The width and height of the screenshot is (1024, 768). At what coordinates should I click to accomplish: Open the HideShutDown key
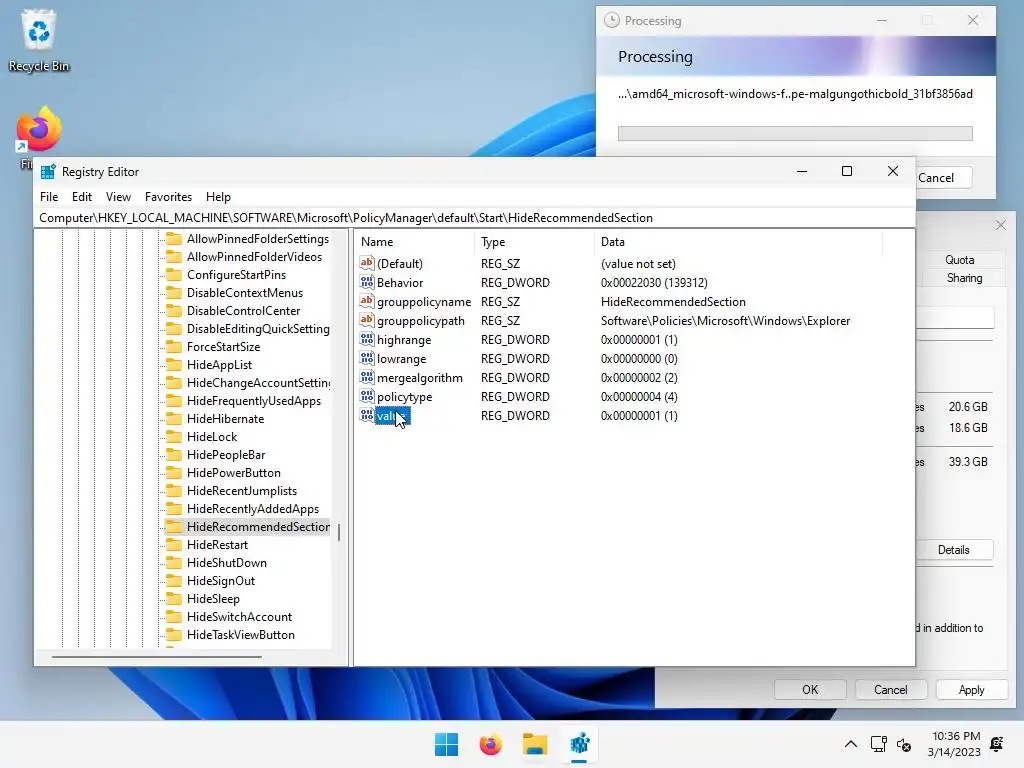pyautogui.click(x=227, y=562)
